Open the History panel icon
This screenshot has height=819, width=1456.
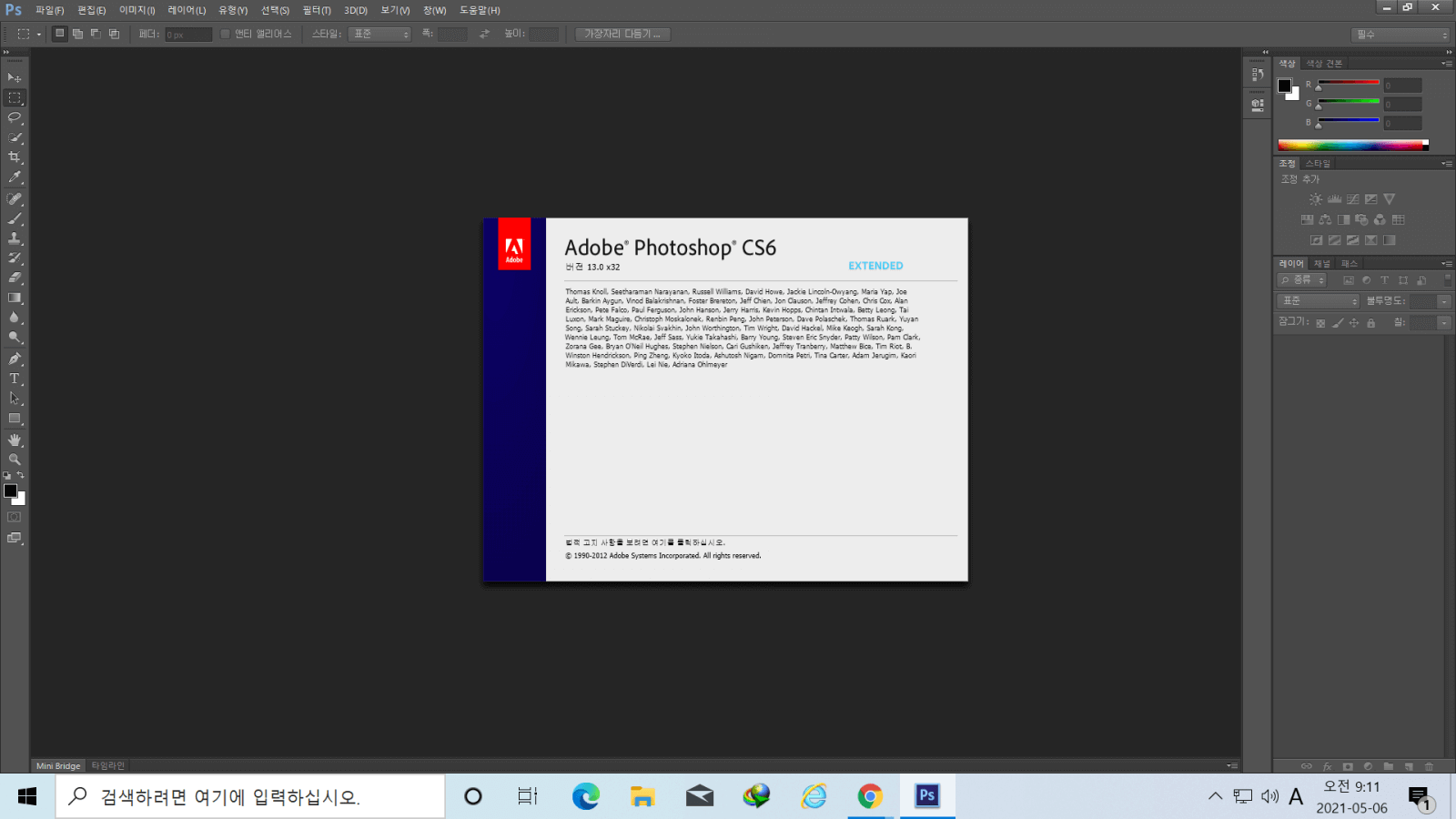(1258, 75)
